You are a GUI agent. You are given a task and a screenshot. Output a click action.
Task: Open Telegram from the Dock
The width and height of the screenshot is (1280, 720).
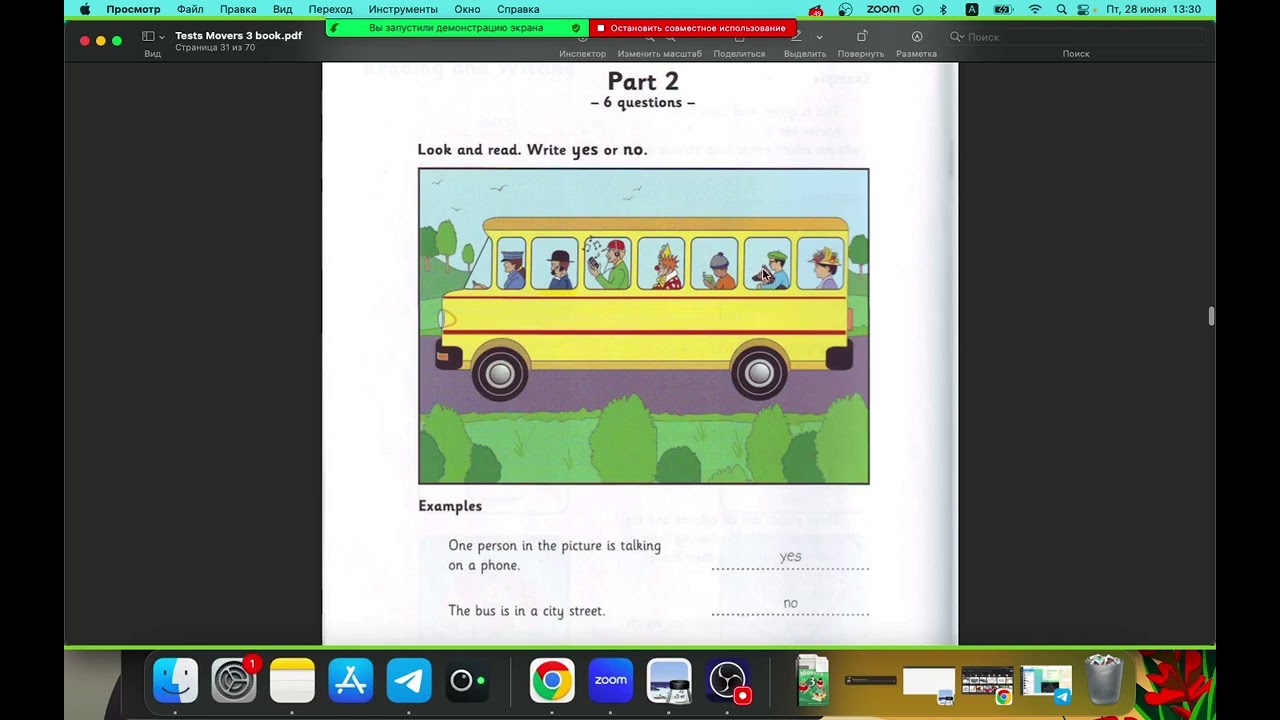point(409,681)
